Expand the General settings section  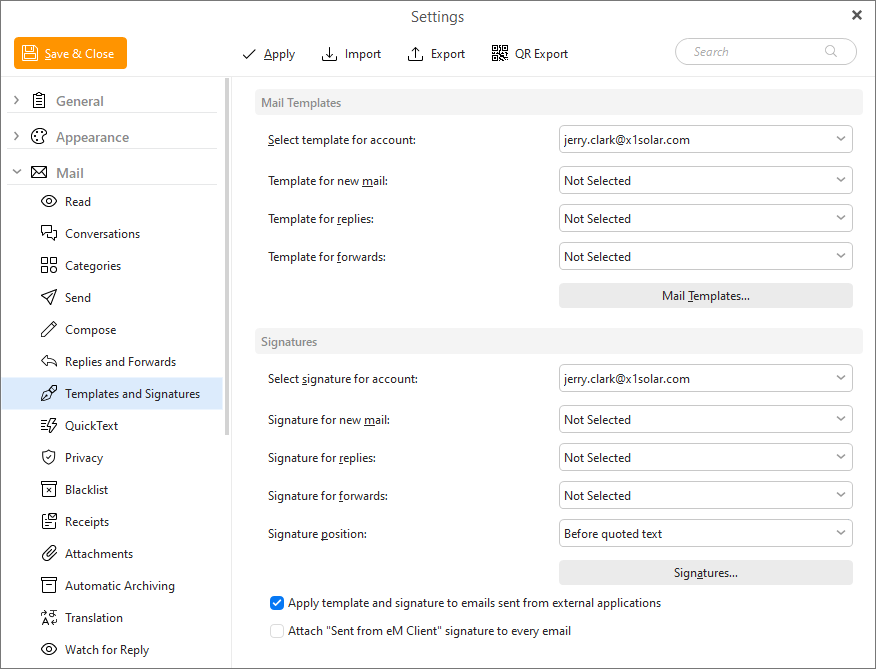pyautogui.click(x=16, y=101)
